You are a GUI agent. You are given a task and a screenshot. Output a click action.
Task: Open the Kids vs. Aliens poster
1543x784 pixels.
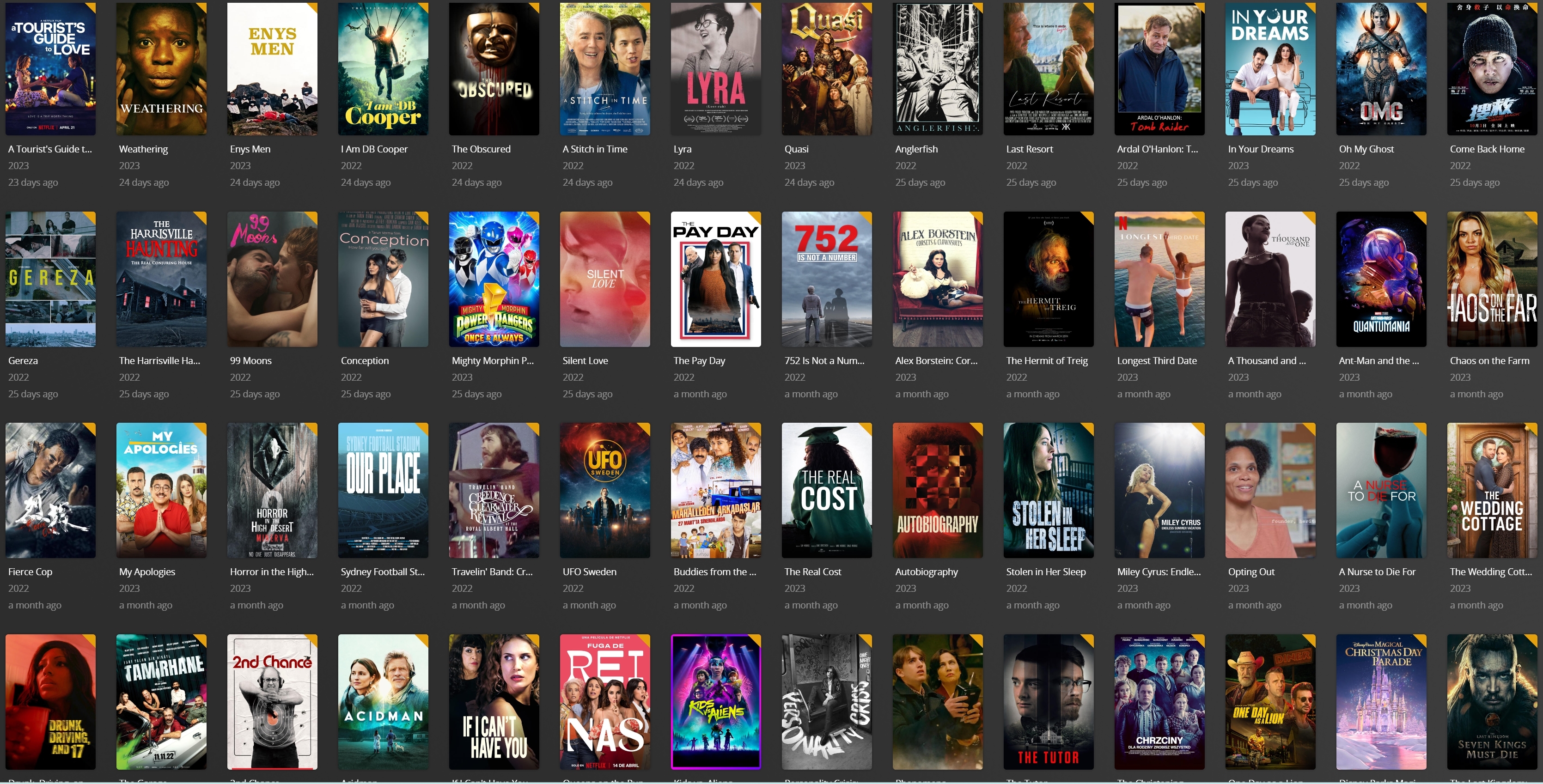(x=716, y=702)
